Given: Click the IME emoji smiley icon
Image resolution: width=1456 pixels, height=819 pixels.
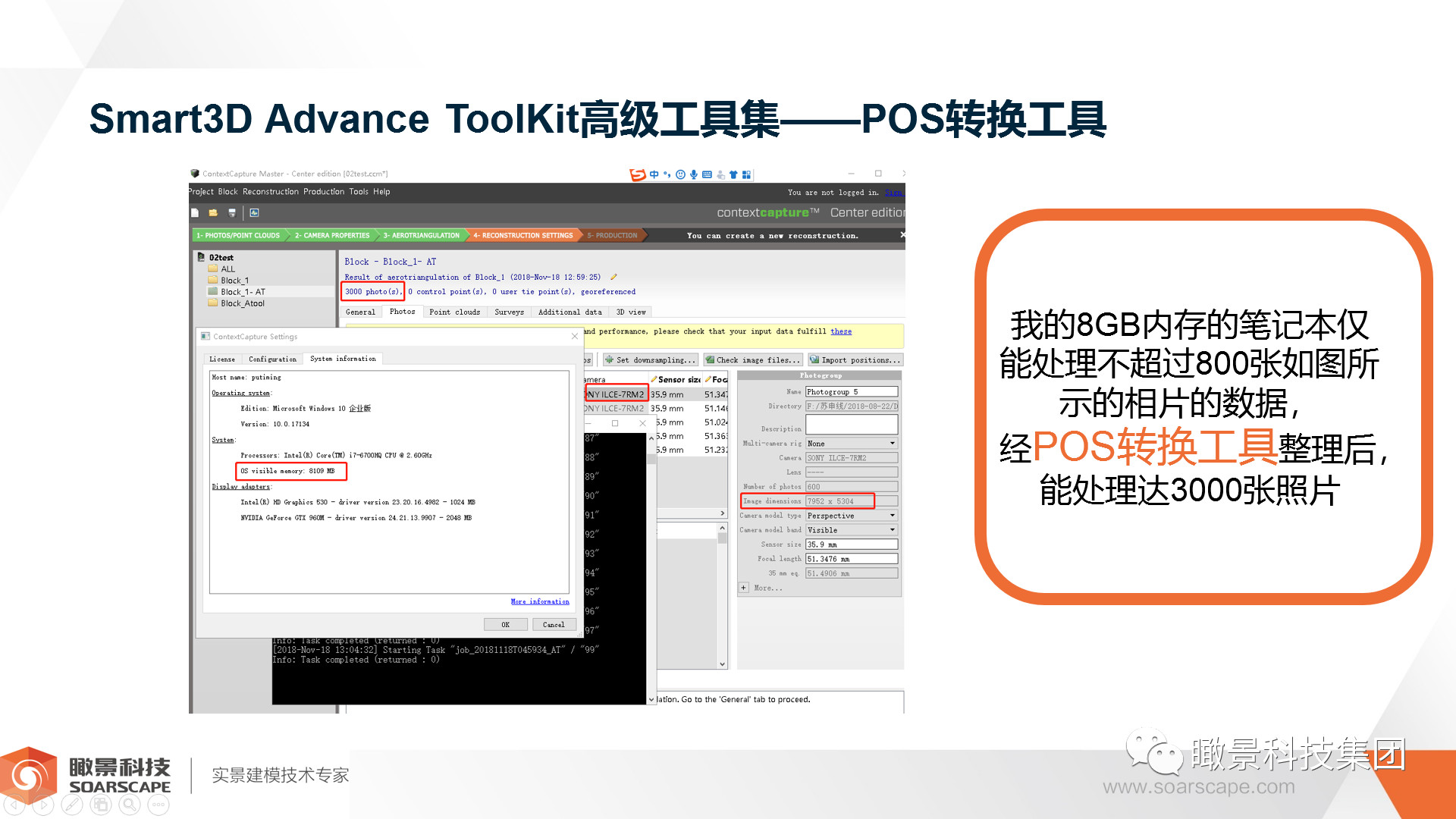Looking at the screenshot, I should pos(680,174).
